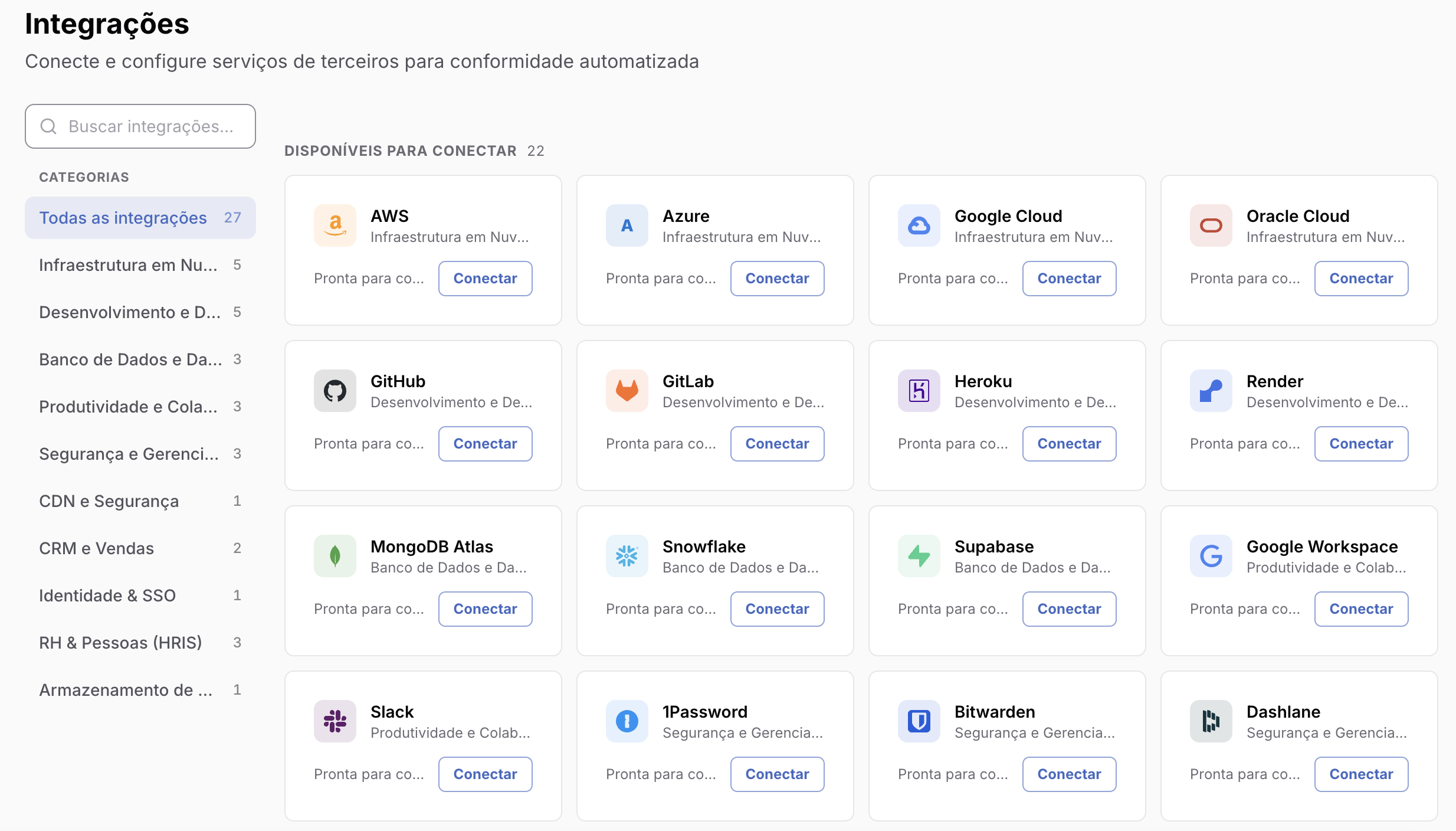The height and width of the screenshot is (831, 1456).
Task: Filter by the CRM e Vendas category
Action: (x=140, y=548)
